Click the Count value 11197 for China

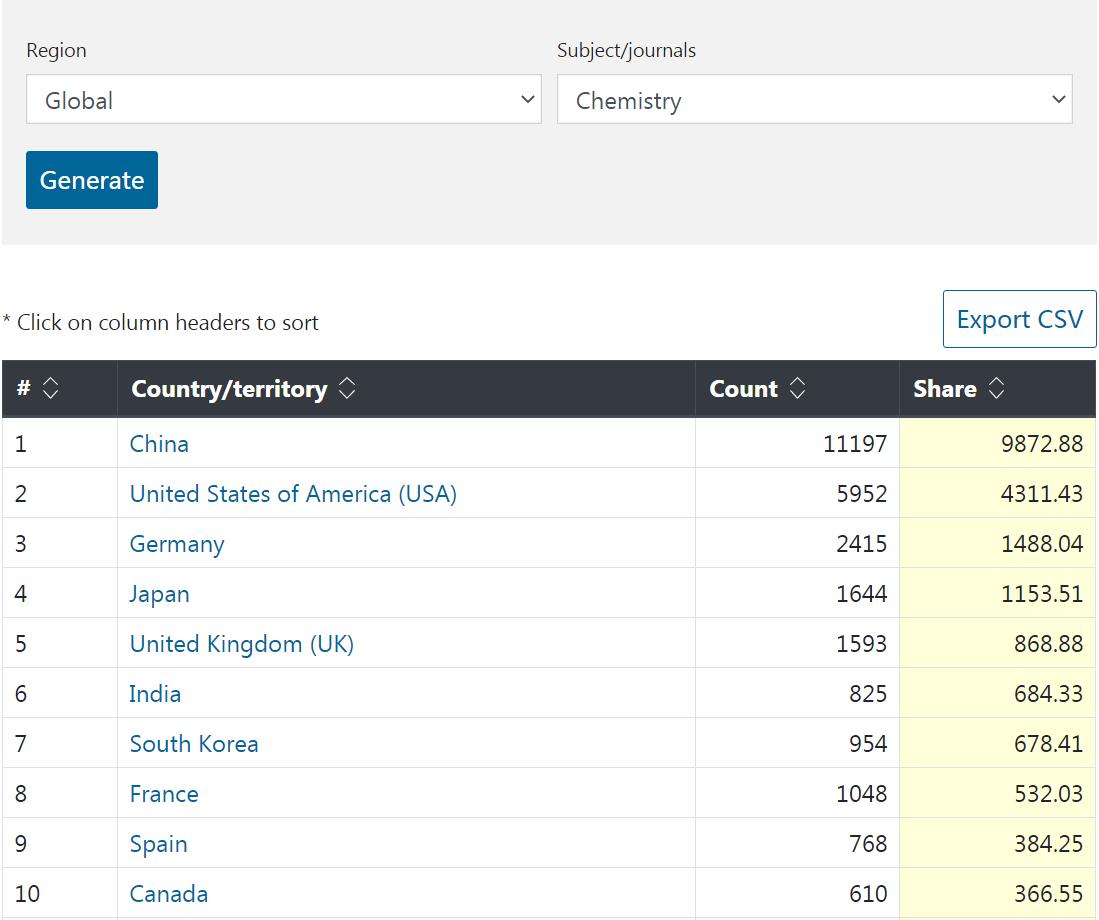(x=854, y=444)
